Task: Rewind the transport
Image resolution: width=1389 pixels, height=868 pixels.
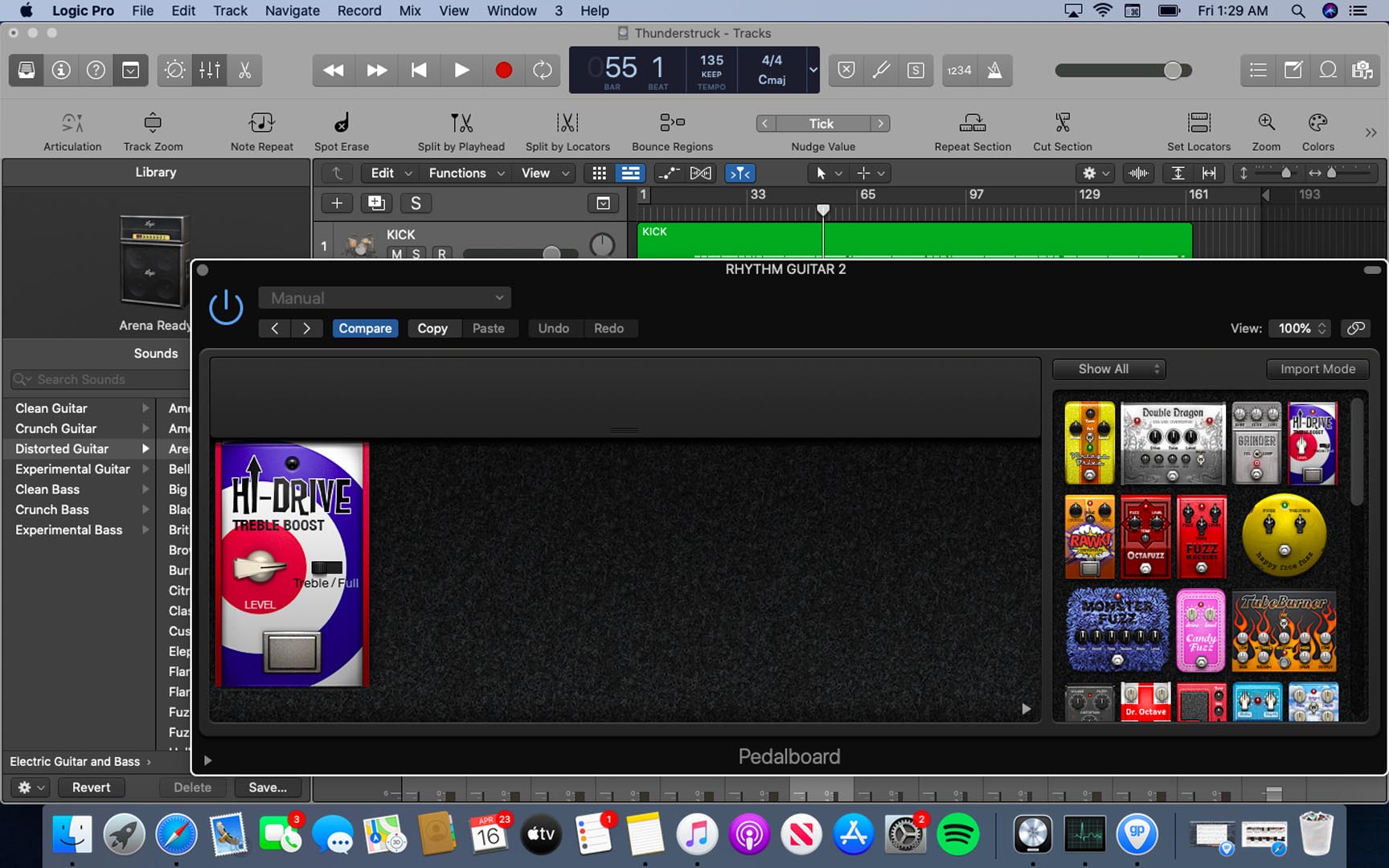Action: pyautogui.click(x=334, y=70)
